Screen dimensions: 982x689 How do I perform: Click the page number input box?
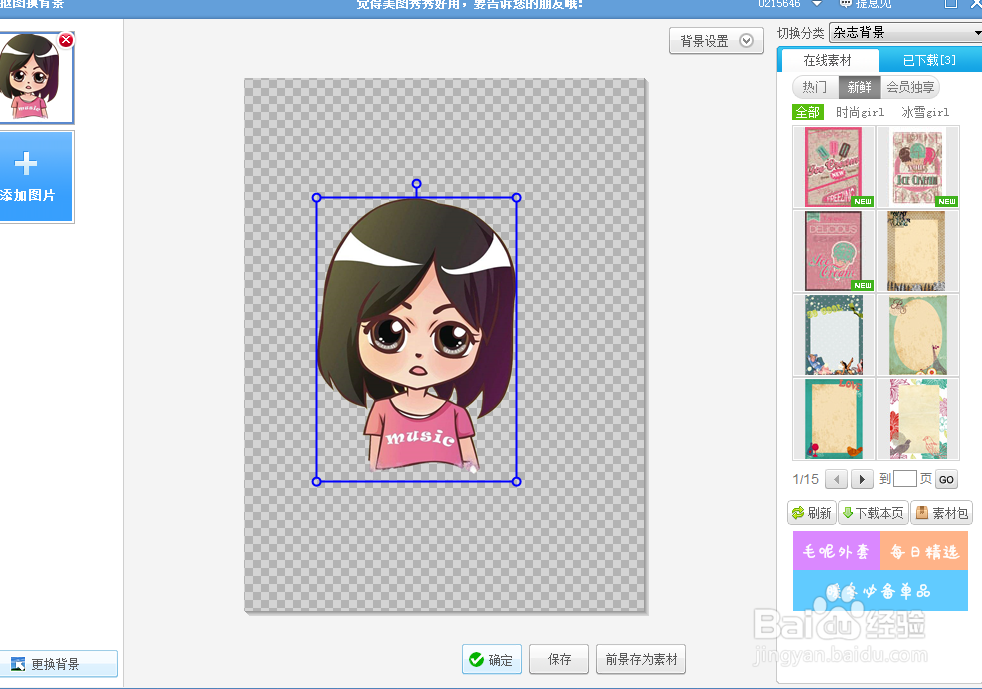(904, 479)
